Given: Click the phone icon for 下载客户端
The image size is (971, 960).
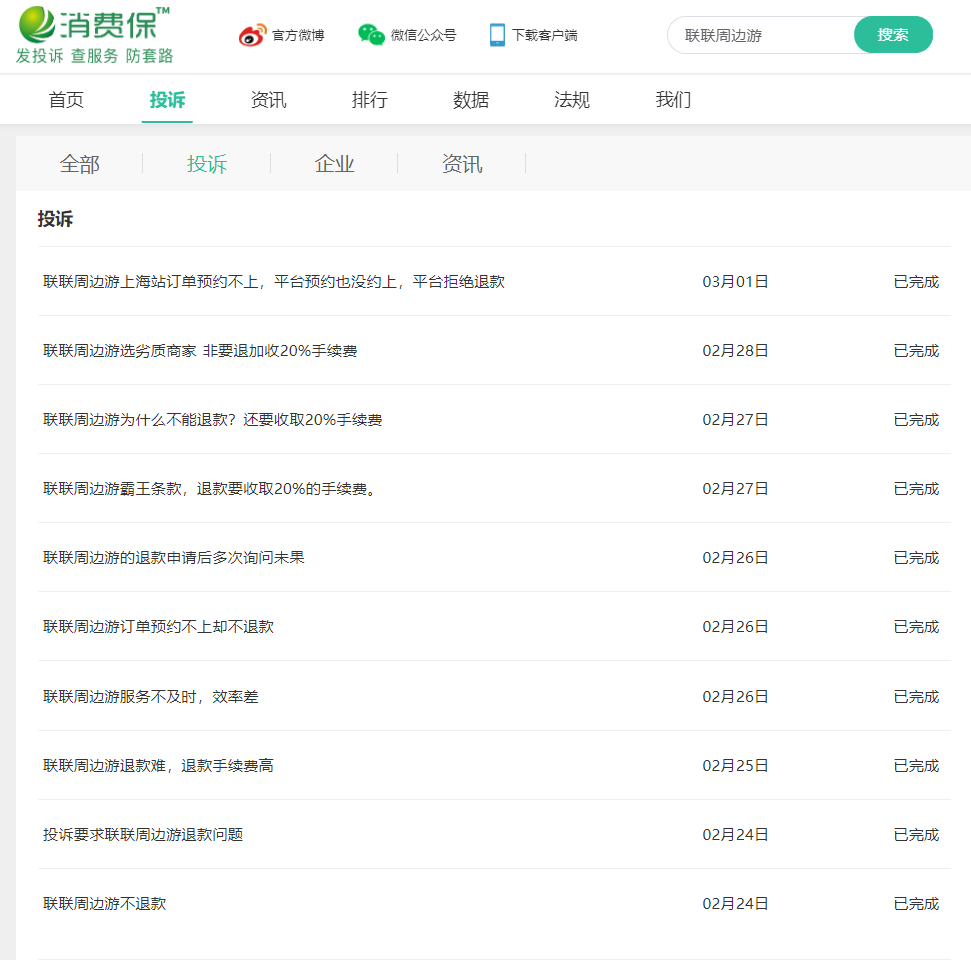Looking at the screenshot, I should pyautogui.click(x=497, y=35).
